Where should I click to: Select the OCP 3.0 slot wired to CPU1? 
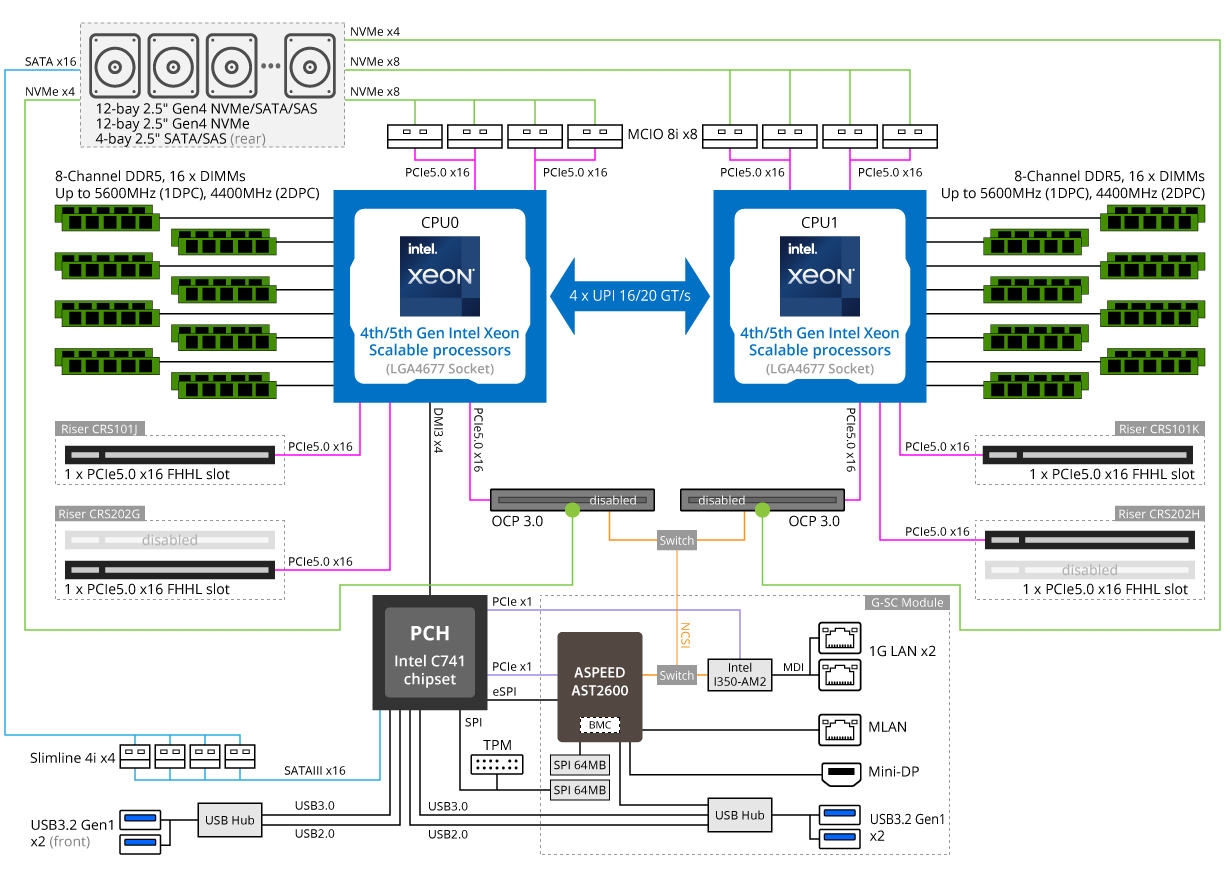tap(763, 499)
